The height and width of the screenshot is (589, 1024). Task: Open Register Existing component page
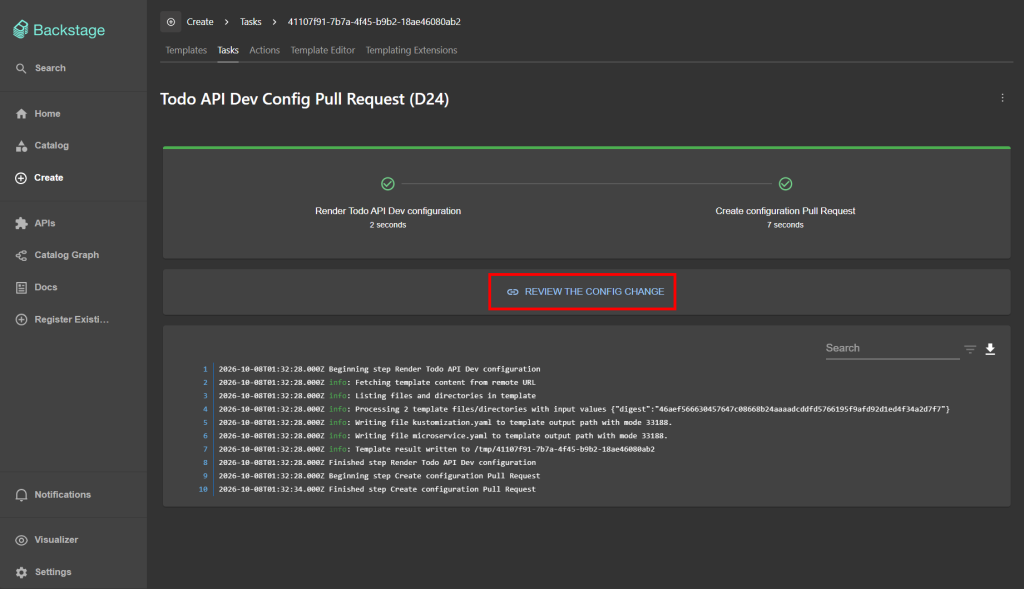tap(62, 319)
